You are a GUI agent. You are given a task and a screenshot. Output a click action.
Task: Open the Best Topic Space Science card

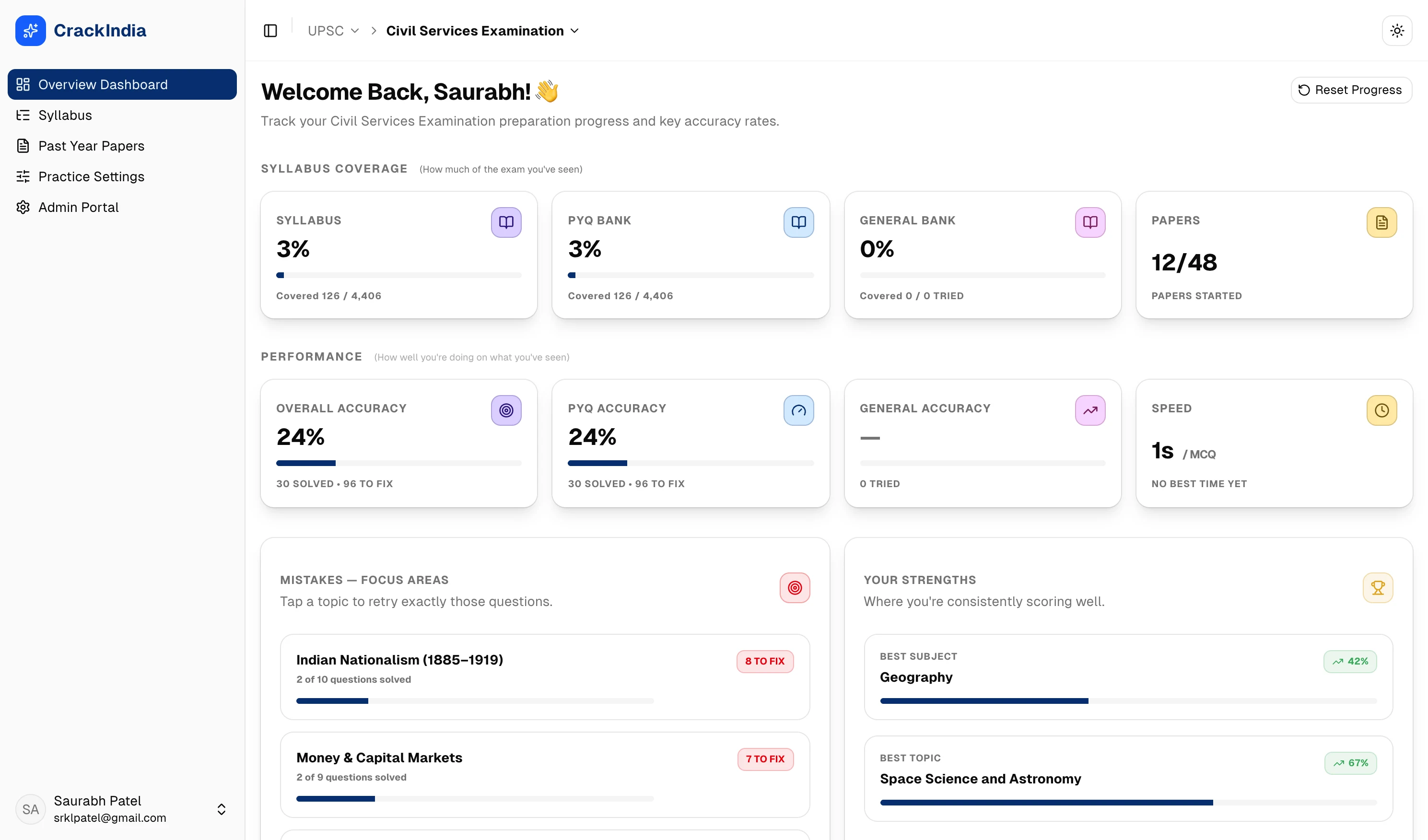[x=1128, y=779]
